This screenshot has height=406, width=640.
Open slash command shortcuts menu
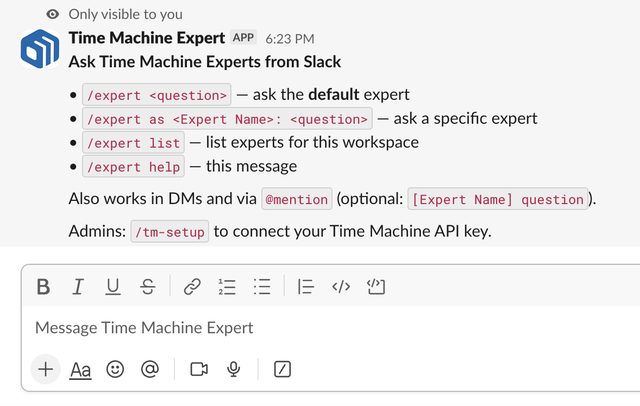(x=282, y=369)
